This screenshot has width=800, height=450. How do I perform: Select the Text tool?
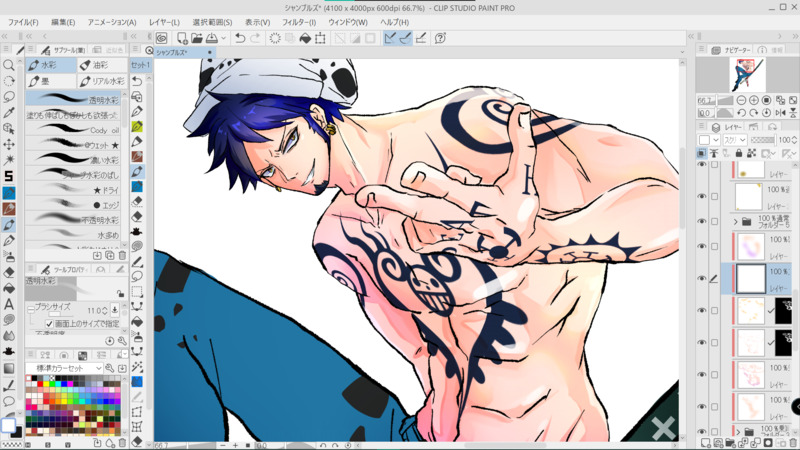pos(9,305)
